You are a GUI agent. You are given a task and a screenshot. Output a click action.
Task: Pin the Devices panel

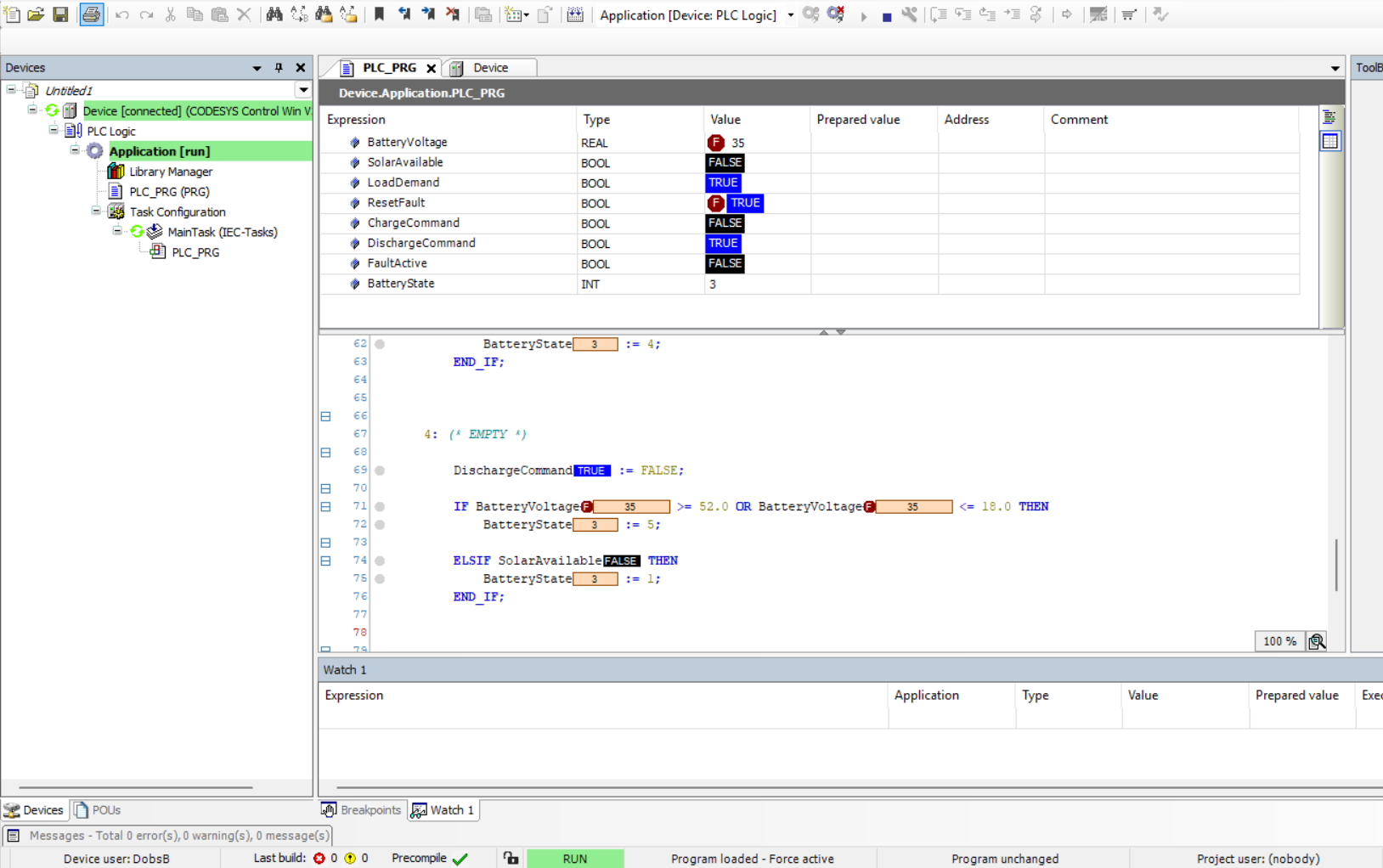tap(279, 68)
